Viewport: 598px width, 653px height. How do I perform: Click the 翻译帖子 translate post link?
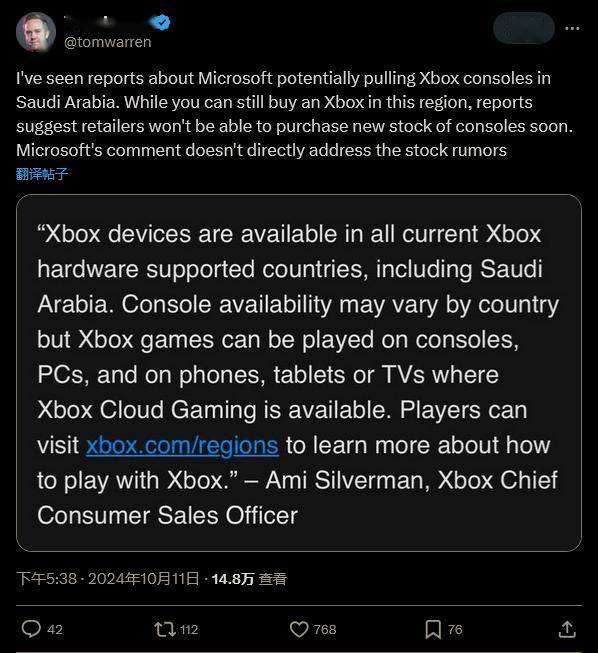click(42, 174)
